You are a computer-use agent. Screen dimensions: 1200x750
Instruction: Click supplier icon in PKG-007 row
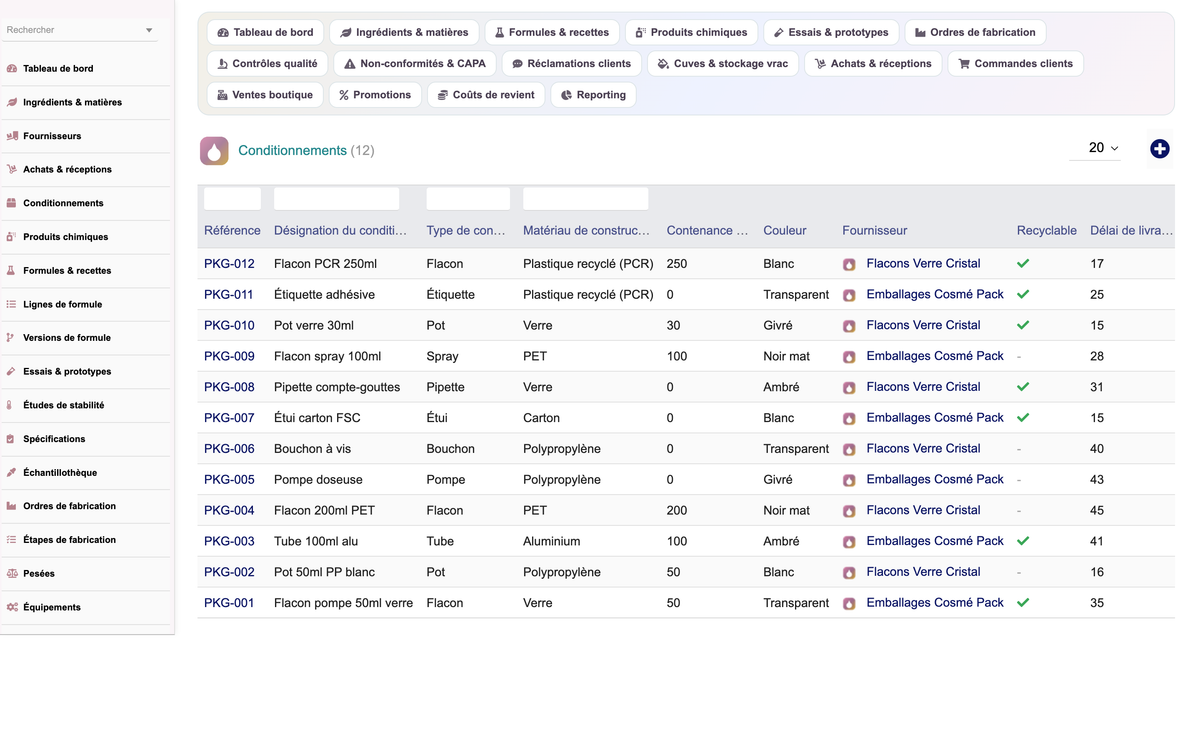coord(849,419)
